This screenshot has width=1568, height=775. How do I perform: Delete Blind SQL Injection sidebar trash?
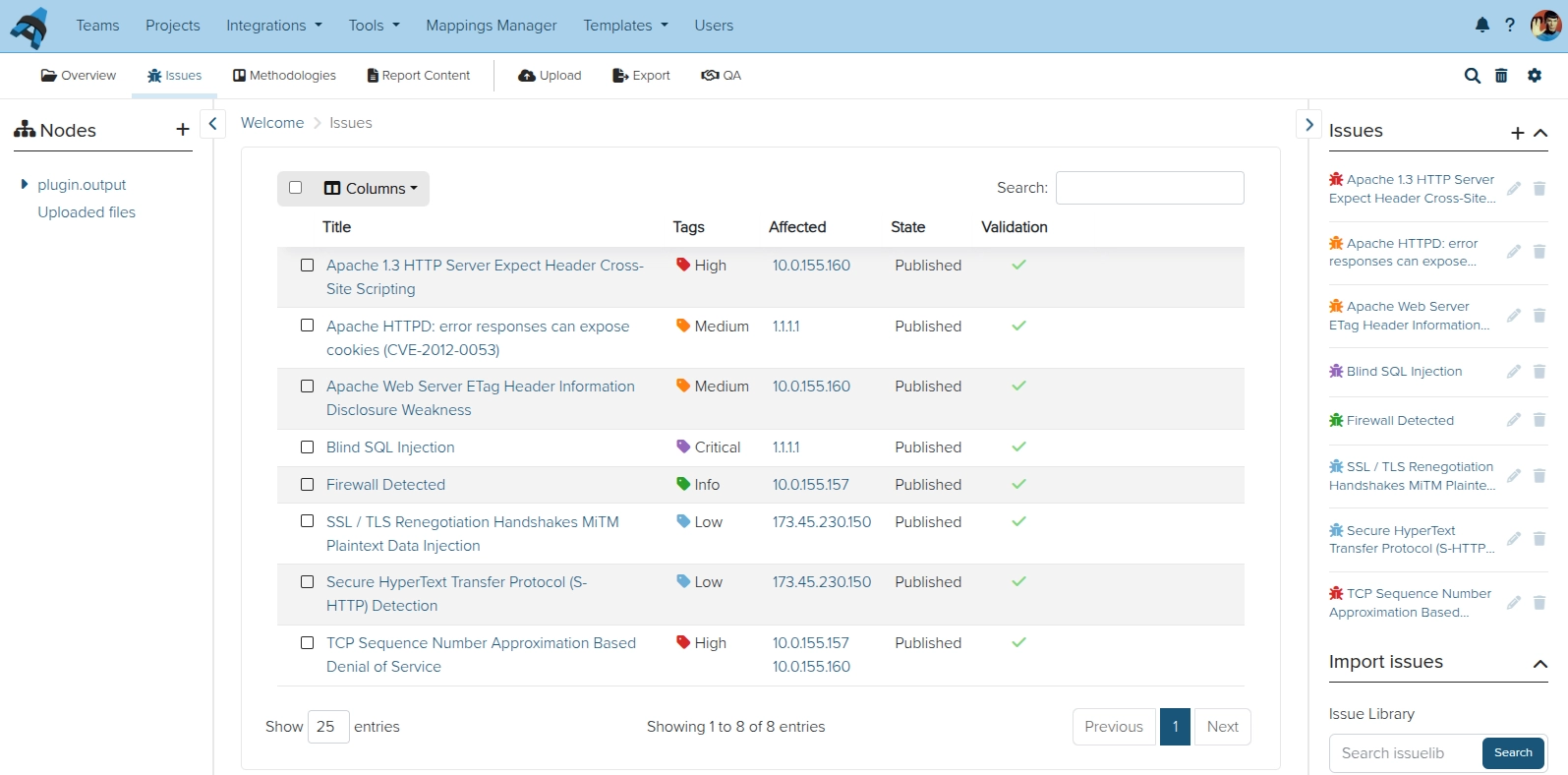pyautogui.click(x=1539, y=372)
